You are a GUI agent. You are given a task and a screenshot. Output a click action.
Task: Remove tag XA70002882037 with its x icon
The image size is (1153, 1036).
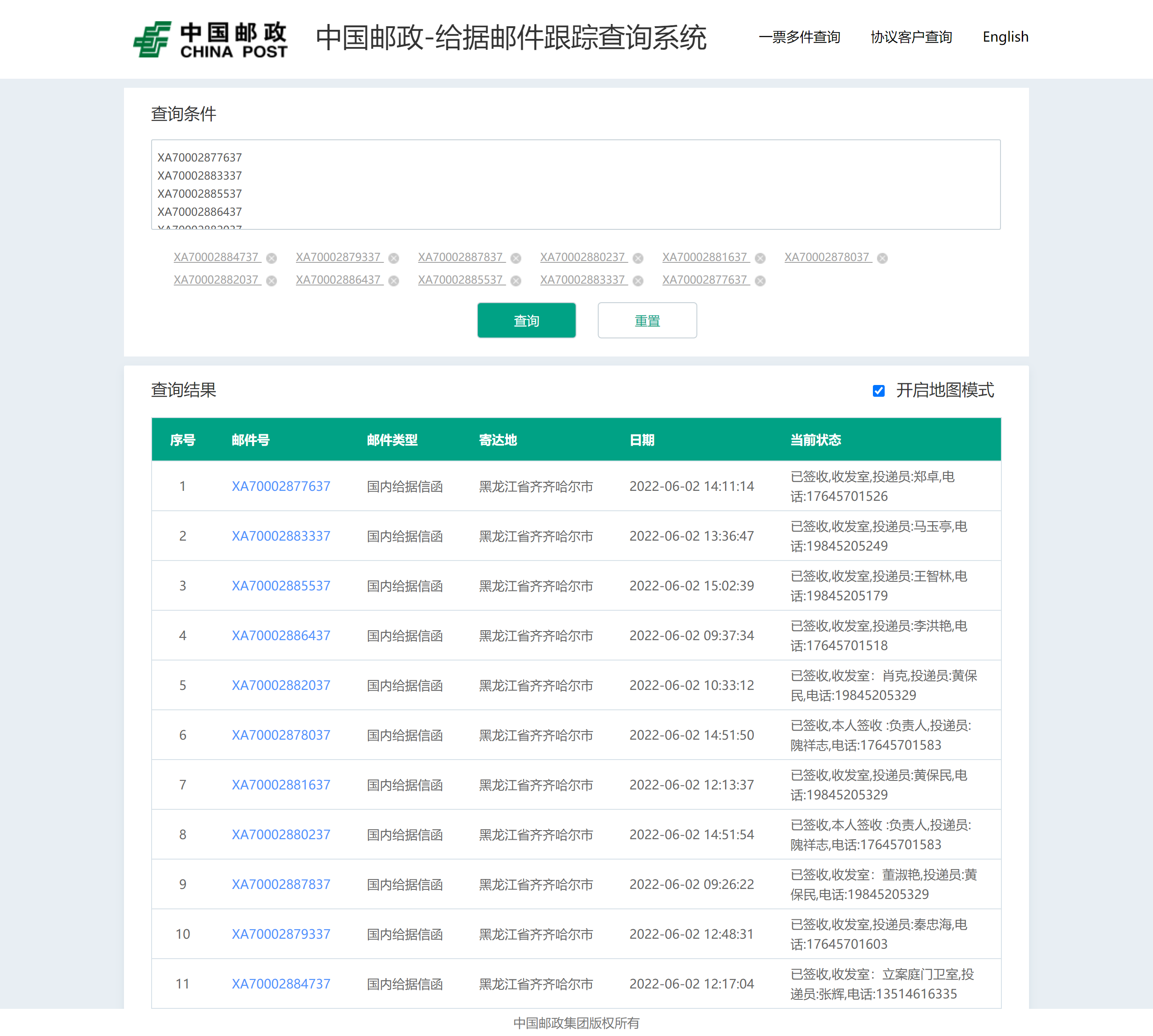coord(272,281)
